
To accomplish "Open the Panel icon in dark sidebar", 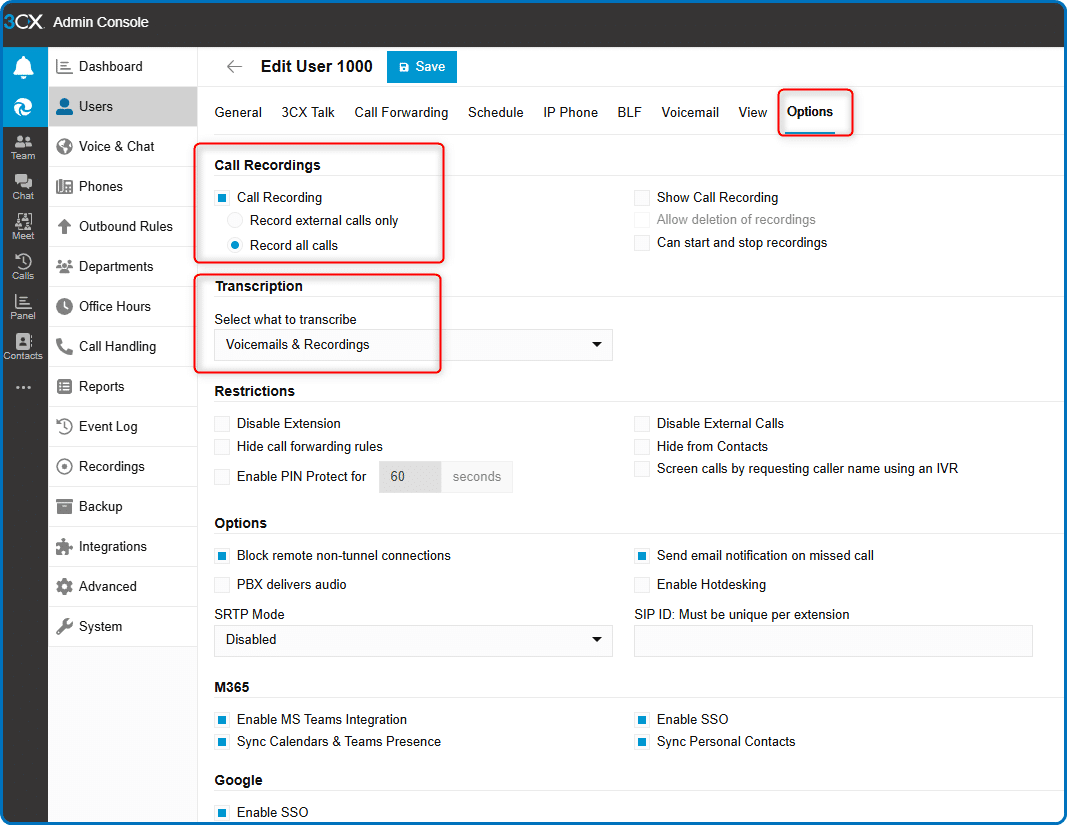I will [x=23, y=307].
